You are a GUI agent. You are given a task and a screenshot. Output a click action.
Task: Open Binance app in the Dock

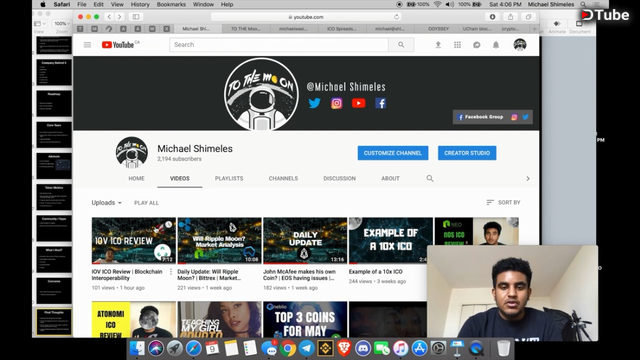(325, 349)
